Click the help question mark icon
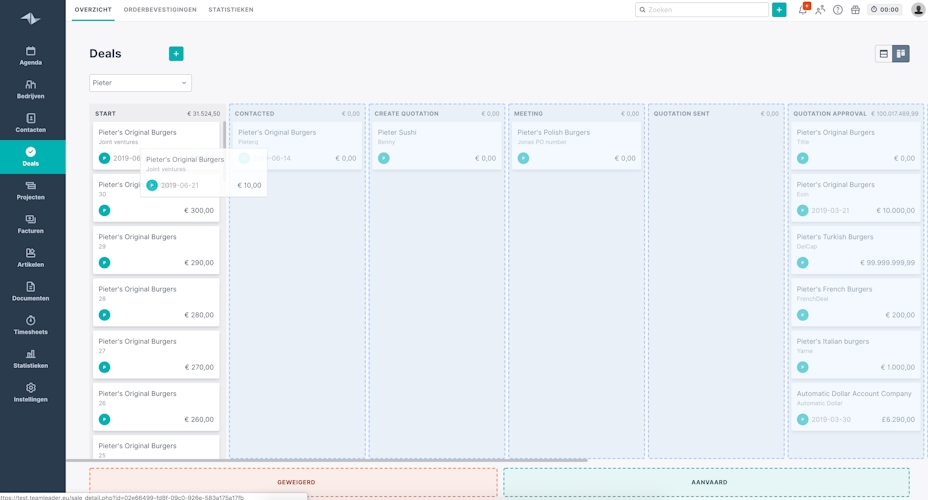928x500 pixels. [x=838, y=10]
